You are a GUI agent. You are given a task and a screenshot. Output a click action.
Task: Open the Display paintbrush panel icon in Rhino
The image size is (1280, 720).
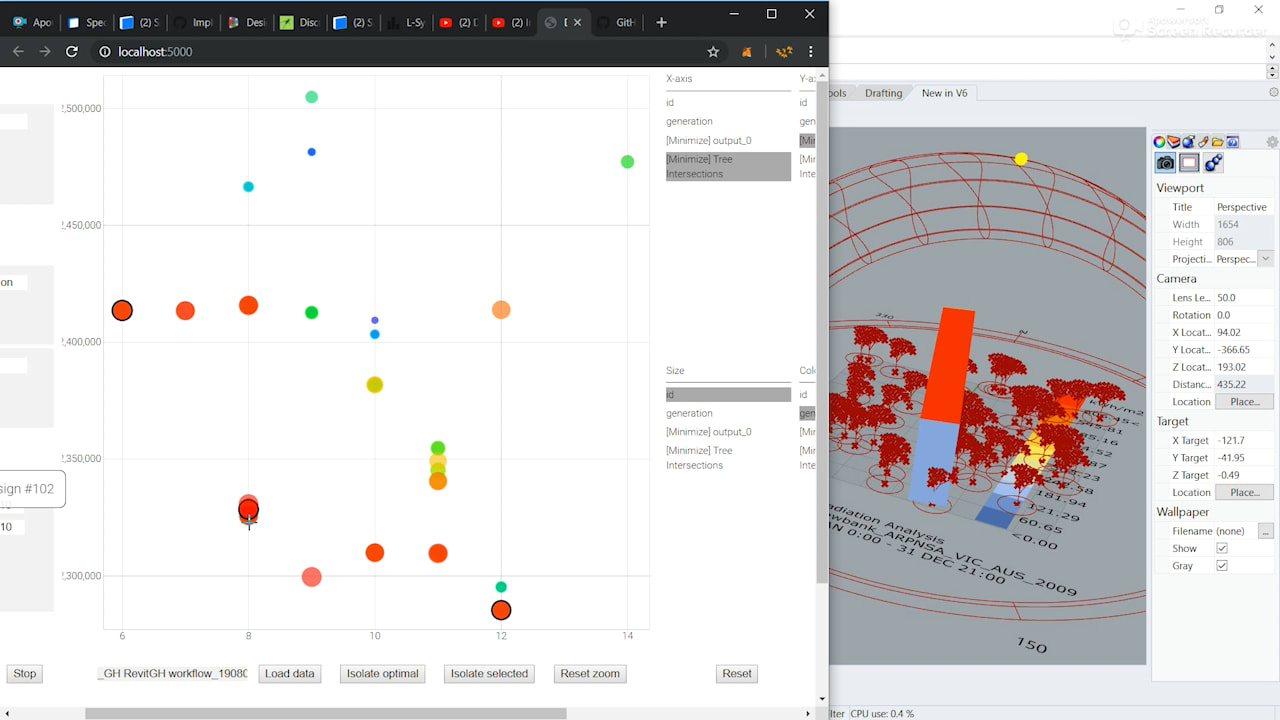(1204, 142)
